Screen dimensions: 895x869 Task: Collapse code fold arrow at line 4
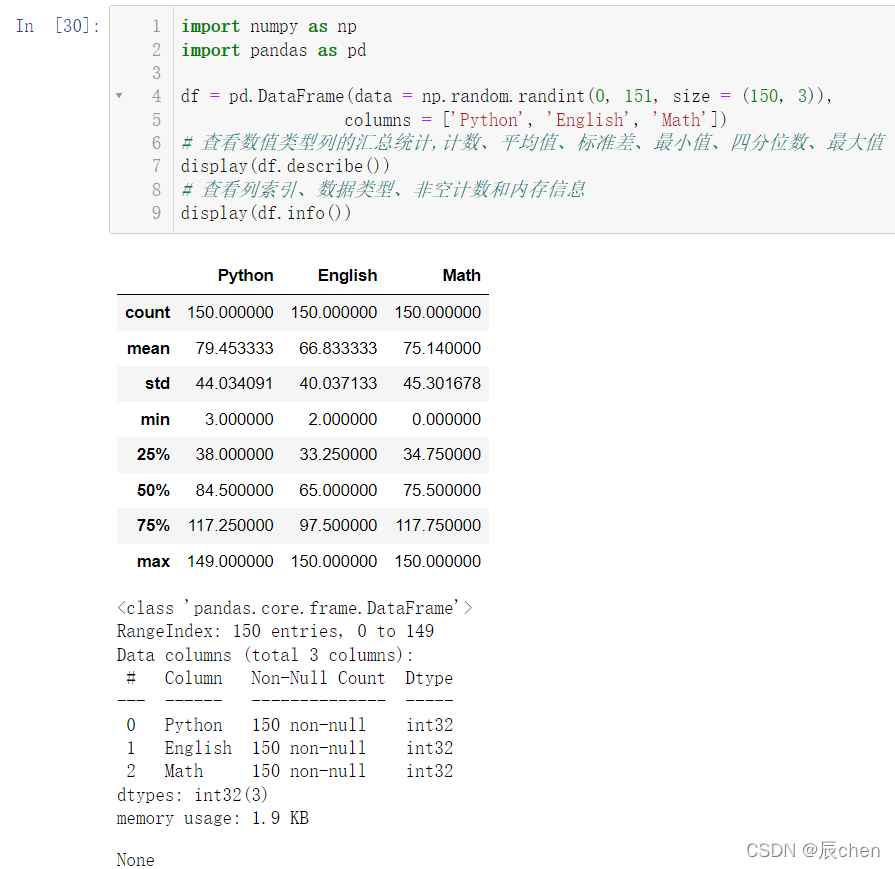119,95
